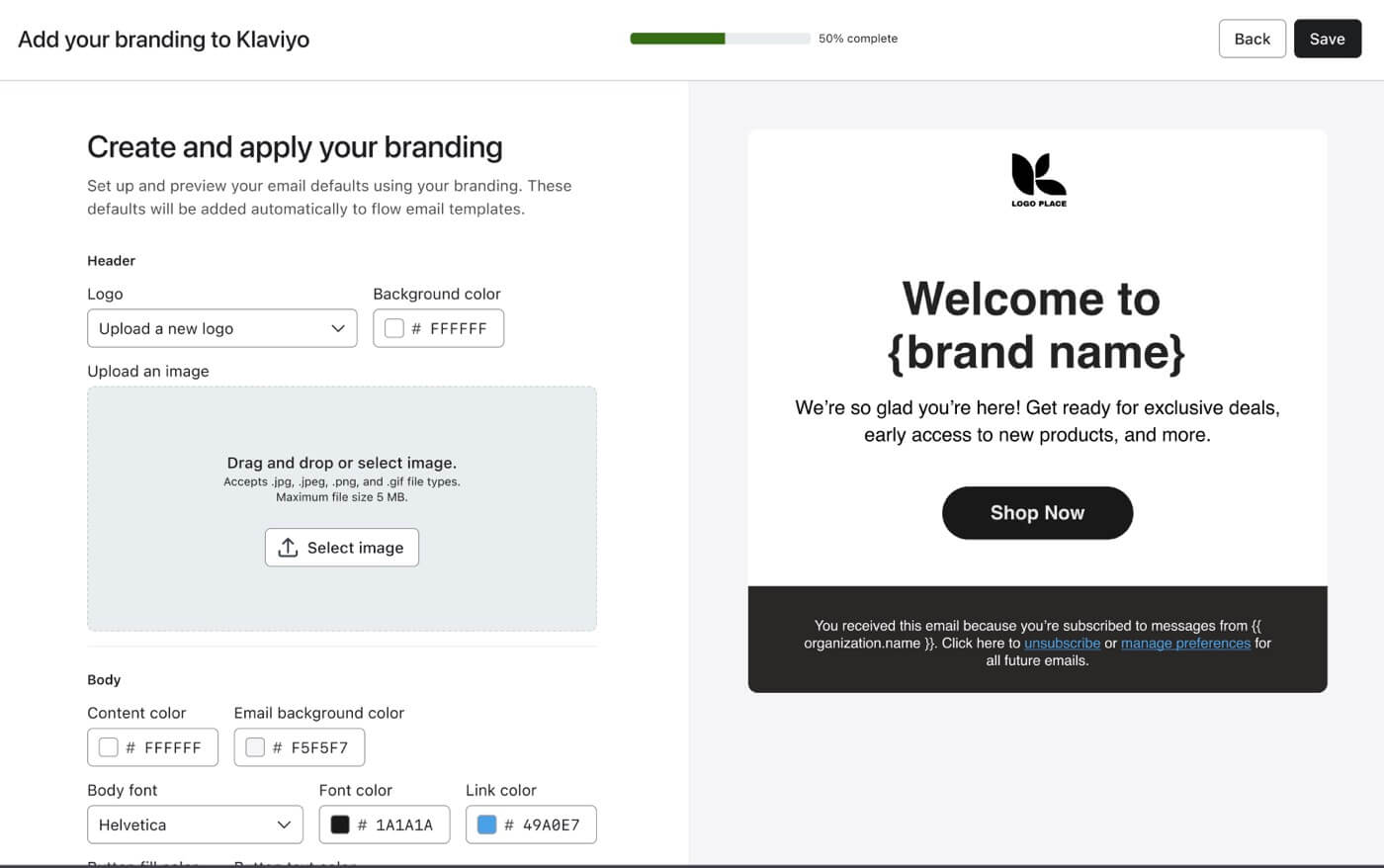Screen dimensions: 1384x868
Task: Open the Content color white swatch
Action: click(x=109, y=747)
